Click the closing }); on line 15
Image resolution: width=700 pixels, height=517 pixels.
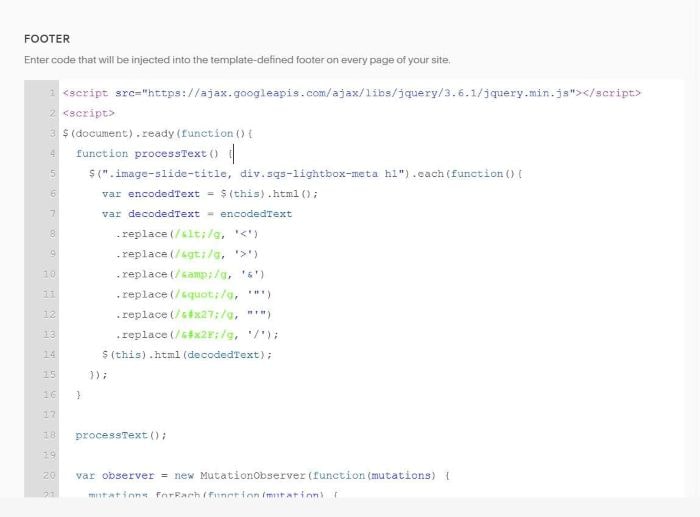(98, 374)
